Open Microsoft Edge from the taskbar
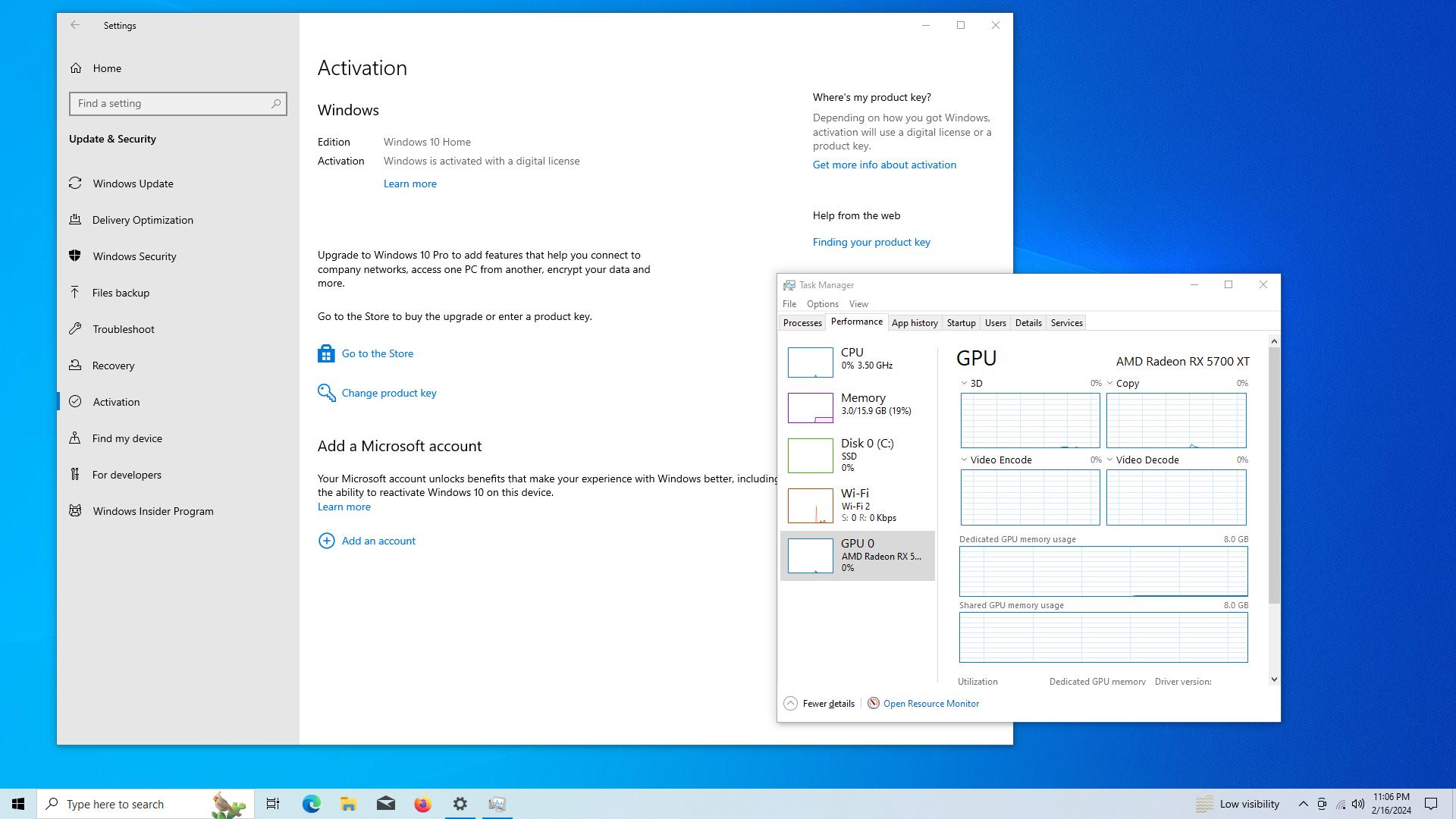1456x819 pixels. [x=312, y=804]
